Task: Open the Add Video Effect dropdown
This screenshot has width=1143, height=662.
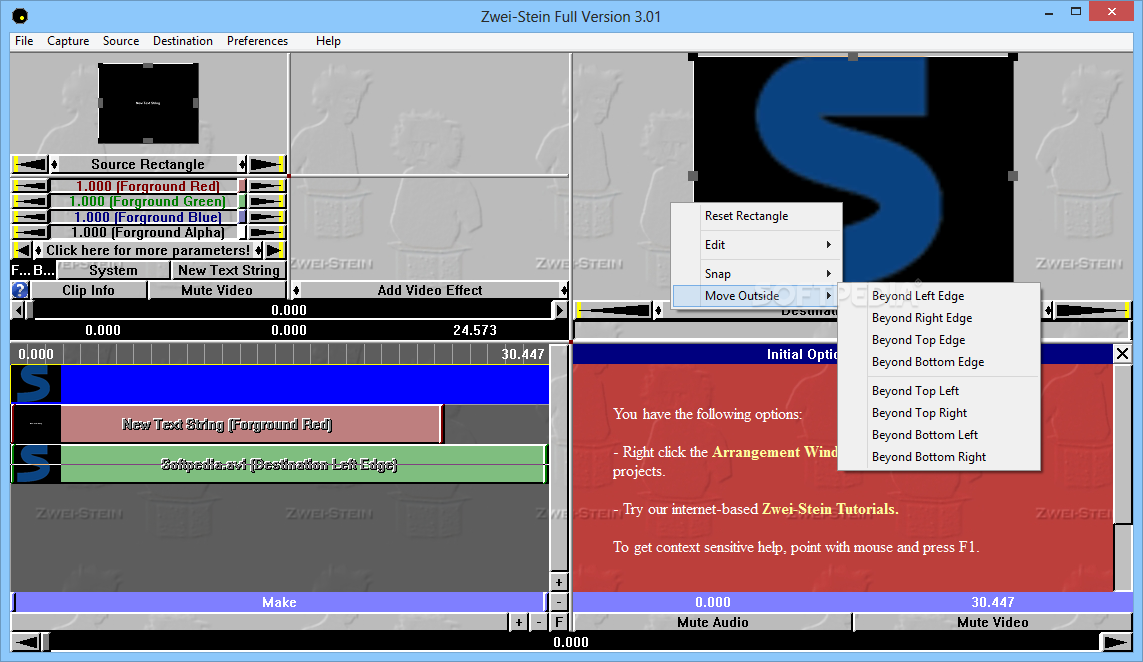Action: click(x=430, y=290)
